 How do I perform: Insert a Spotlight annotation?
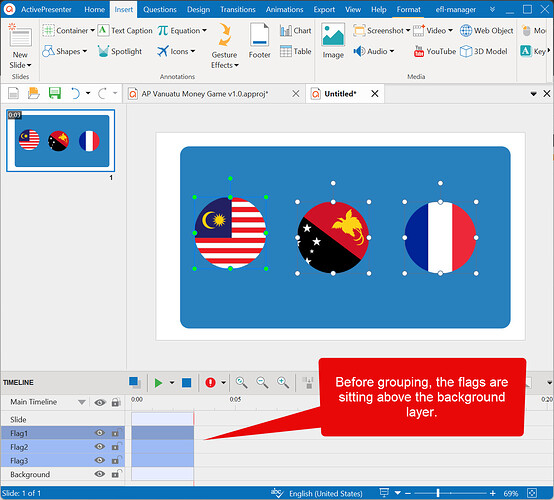(x=120, y=52)
